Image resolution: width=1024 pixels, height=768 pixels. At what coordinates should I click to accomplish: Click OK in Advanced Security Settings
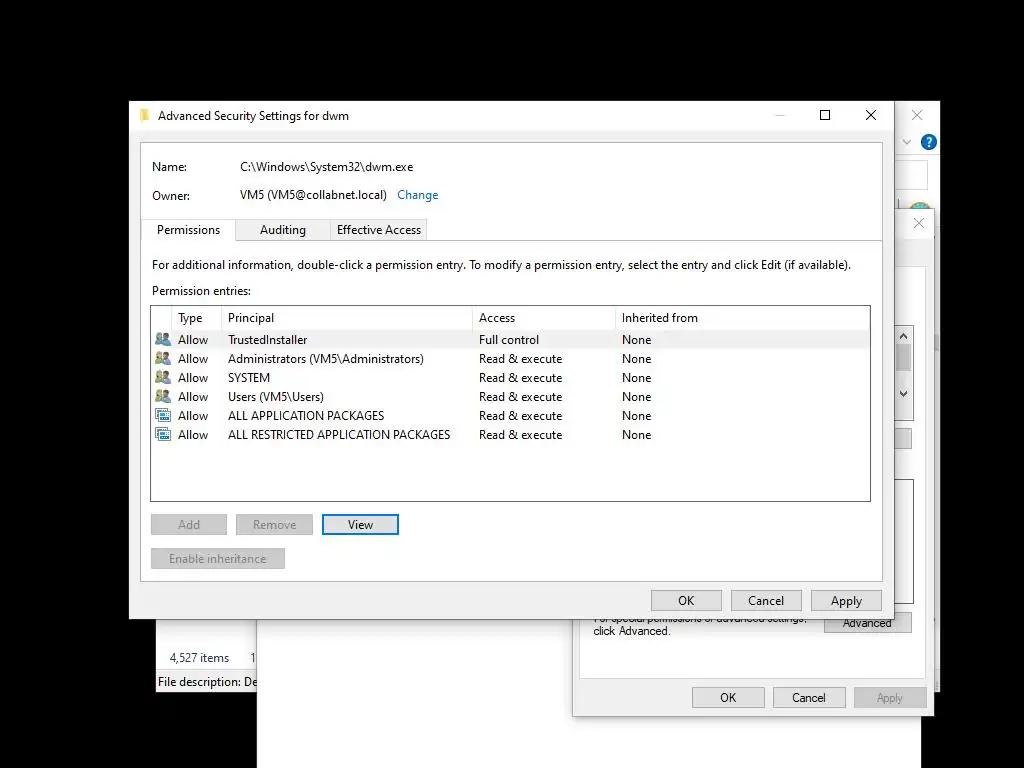pyautogui.click(x=686, y=601)
